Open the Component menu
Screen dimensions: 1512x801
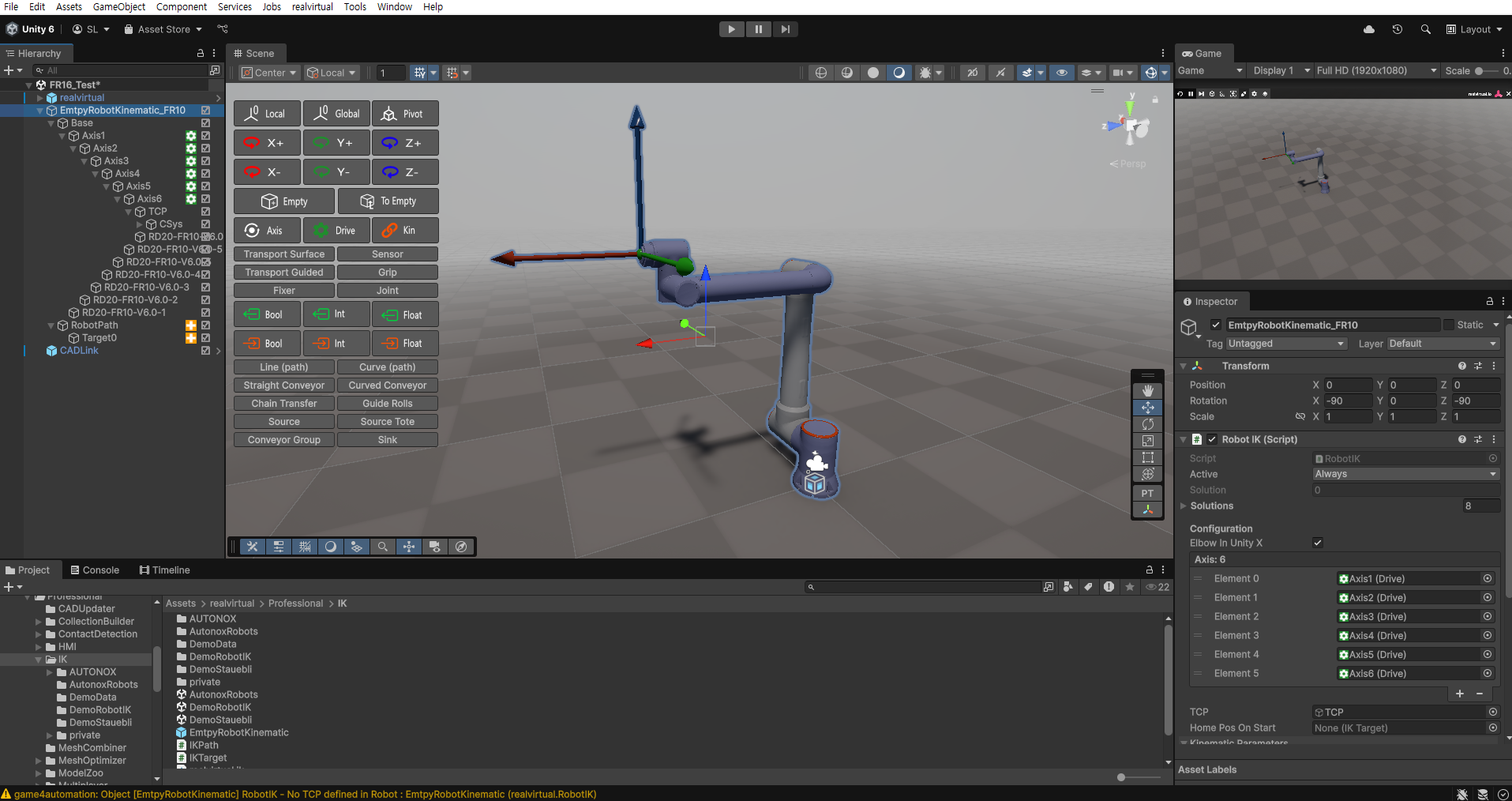click(x=182, y=7)
